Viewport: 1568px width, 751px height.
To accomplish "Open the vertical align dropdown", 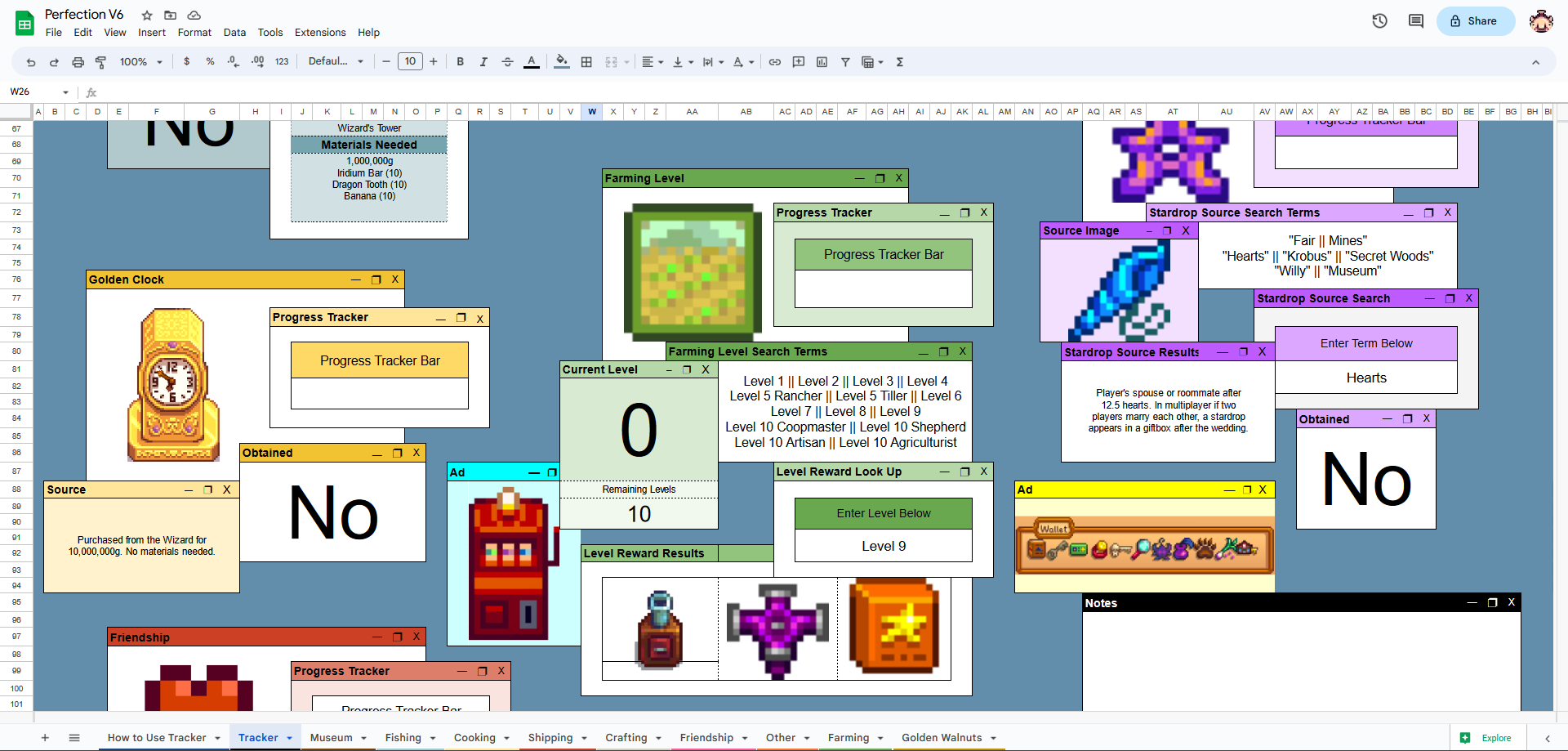I will coord(683,62).
